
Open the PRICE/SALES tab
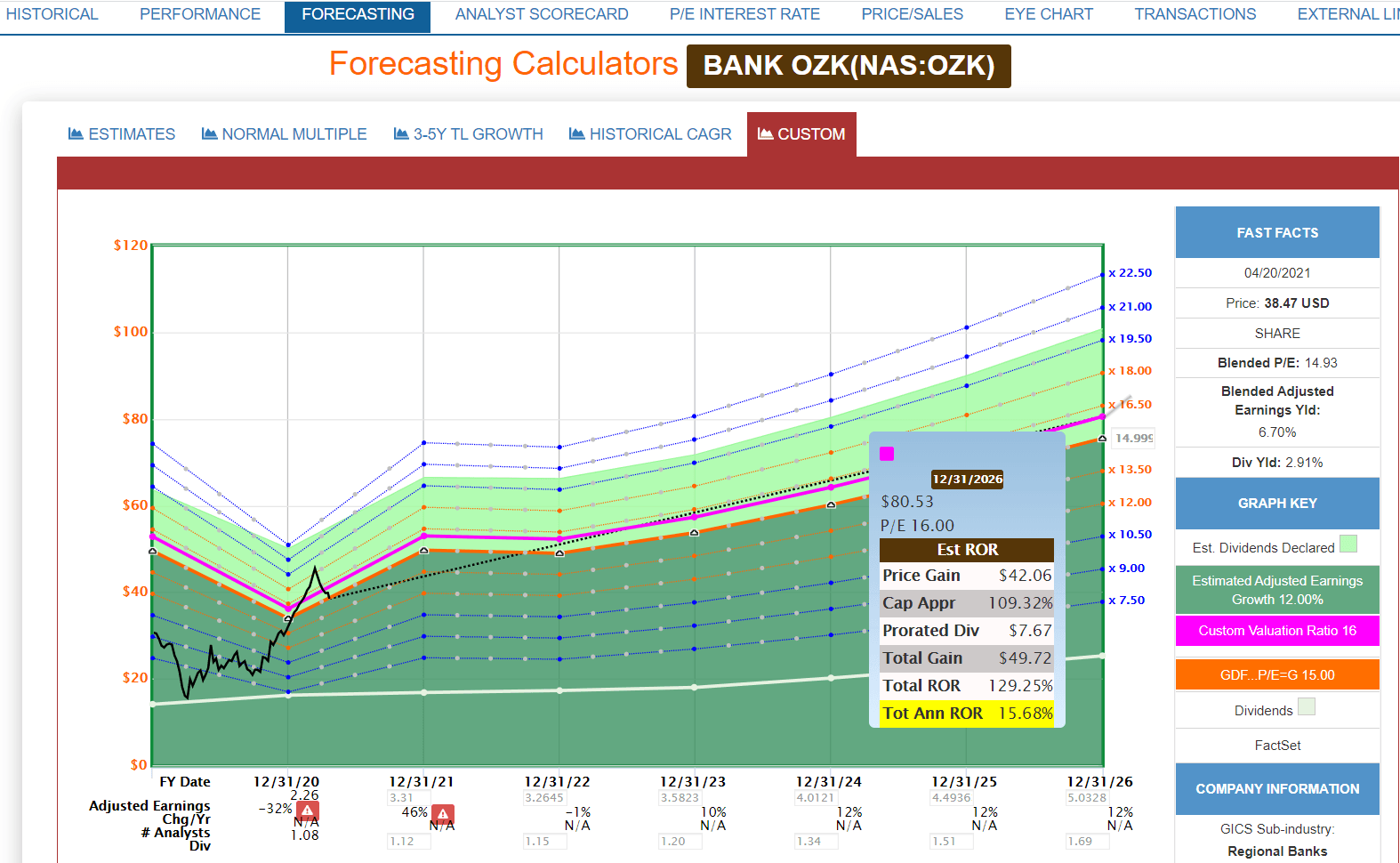912,14
